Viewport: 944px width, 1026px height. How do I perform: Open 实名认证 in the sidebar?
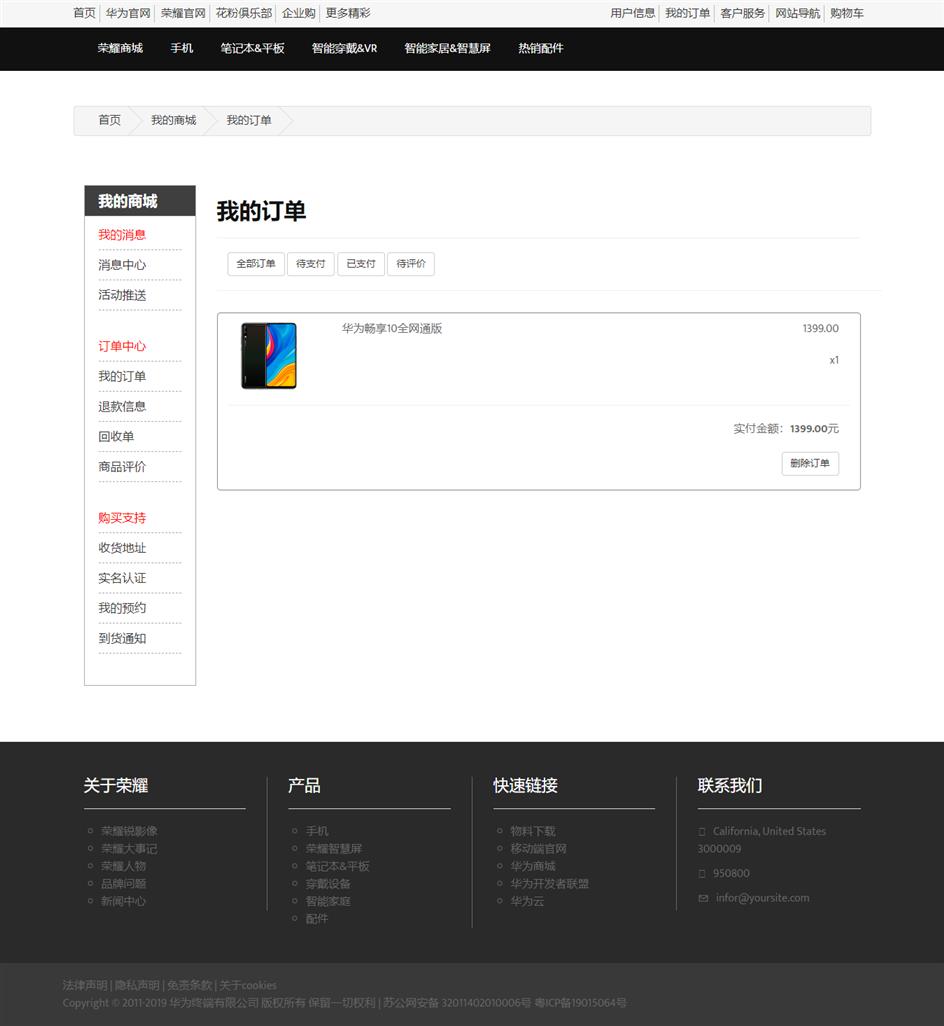122,578
